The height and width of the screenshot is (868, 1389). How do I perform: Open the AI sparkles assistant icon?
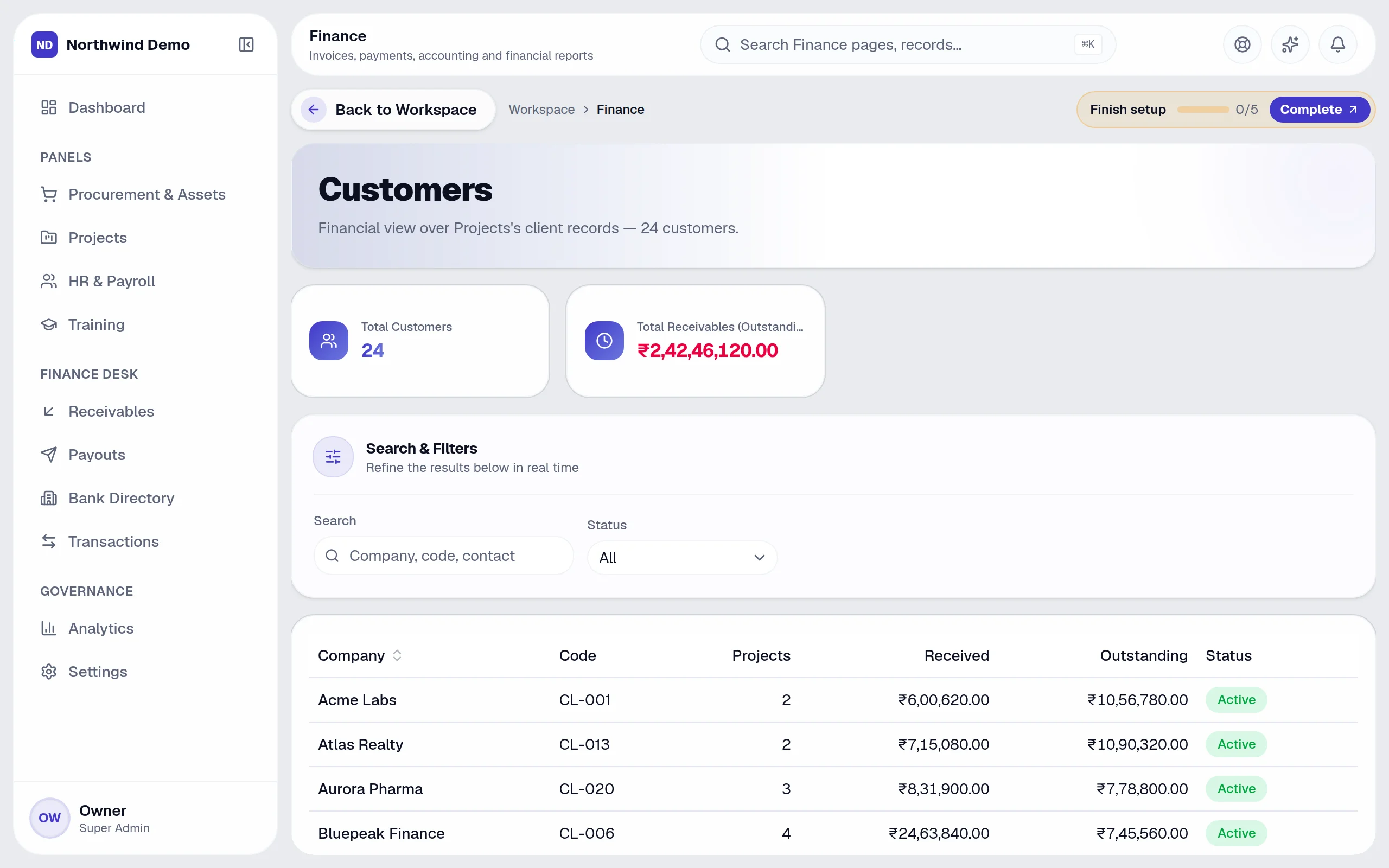pos(1290,45)
